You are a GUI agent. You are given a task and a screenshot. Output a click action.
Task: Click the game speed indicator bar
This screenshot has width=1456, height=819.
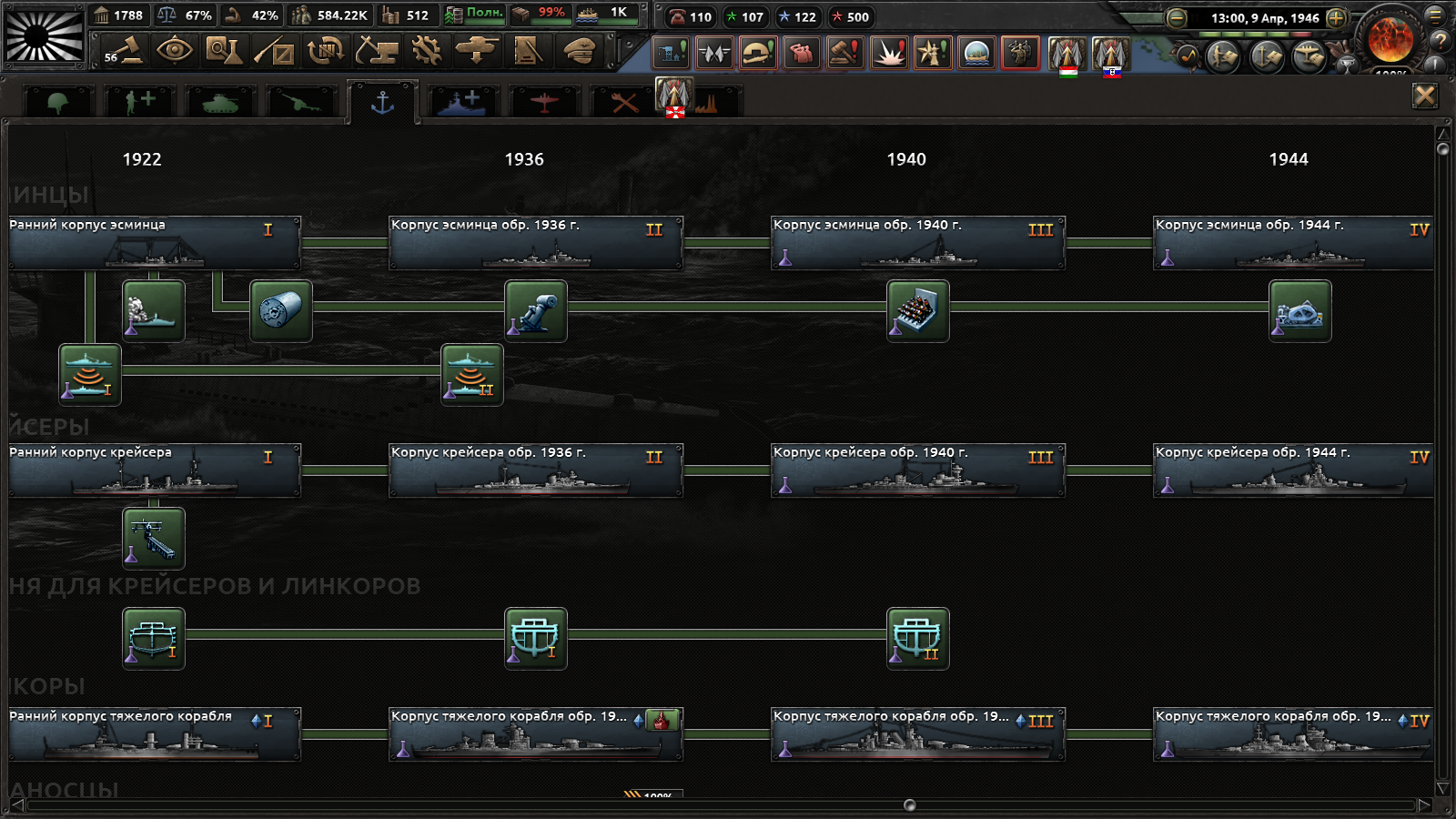(1256, 35)
